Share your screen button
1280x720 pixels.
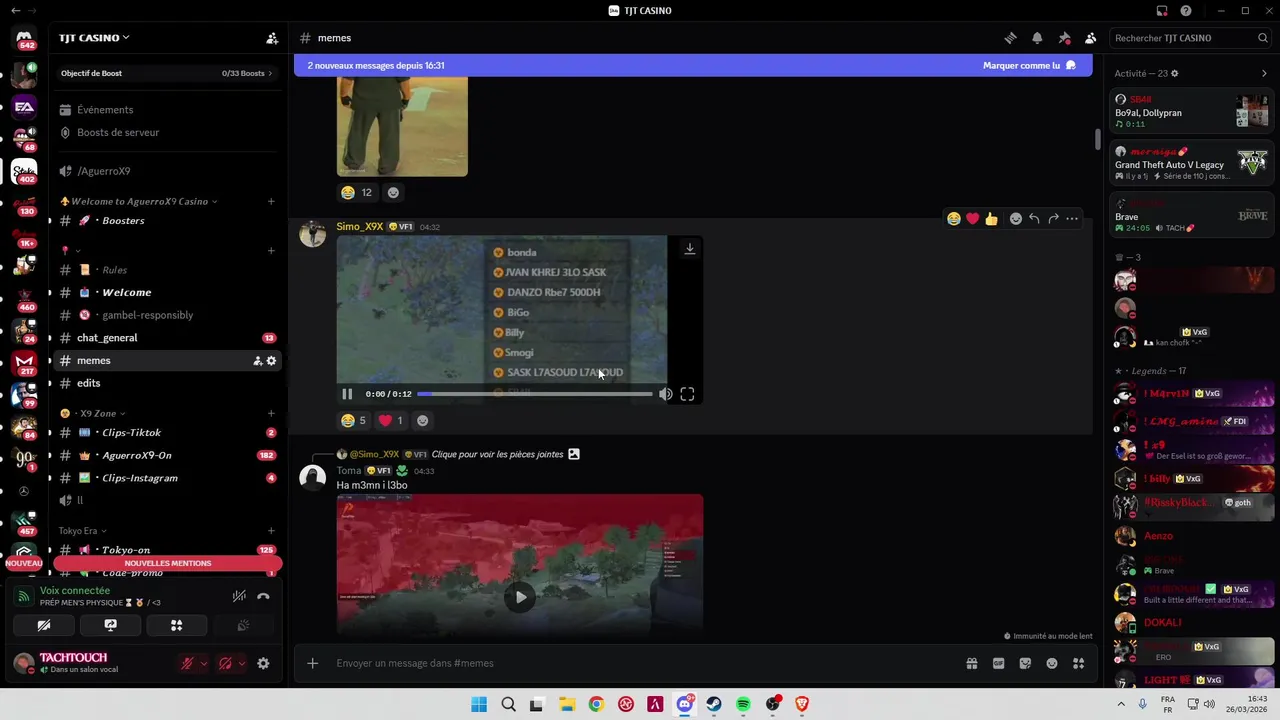(x=110, y=625)
